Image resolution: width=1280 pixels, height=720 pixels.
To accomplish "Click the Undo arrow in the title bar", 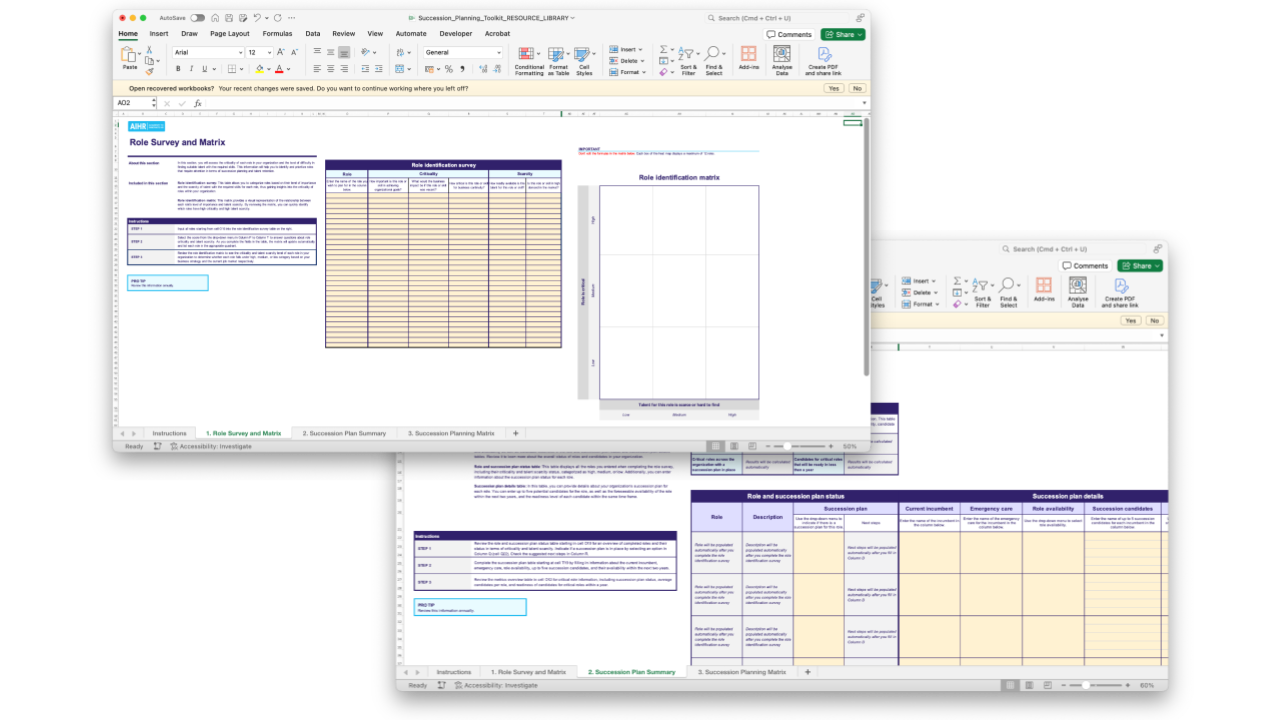I will (x=257, y=18).
